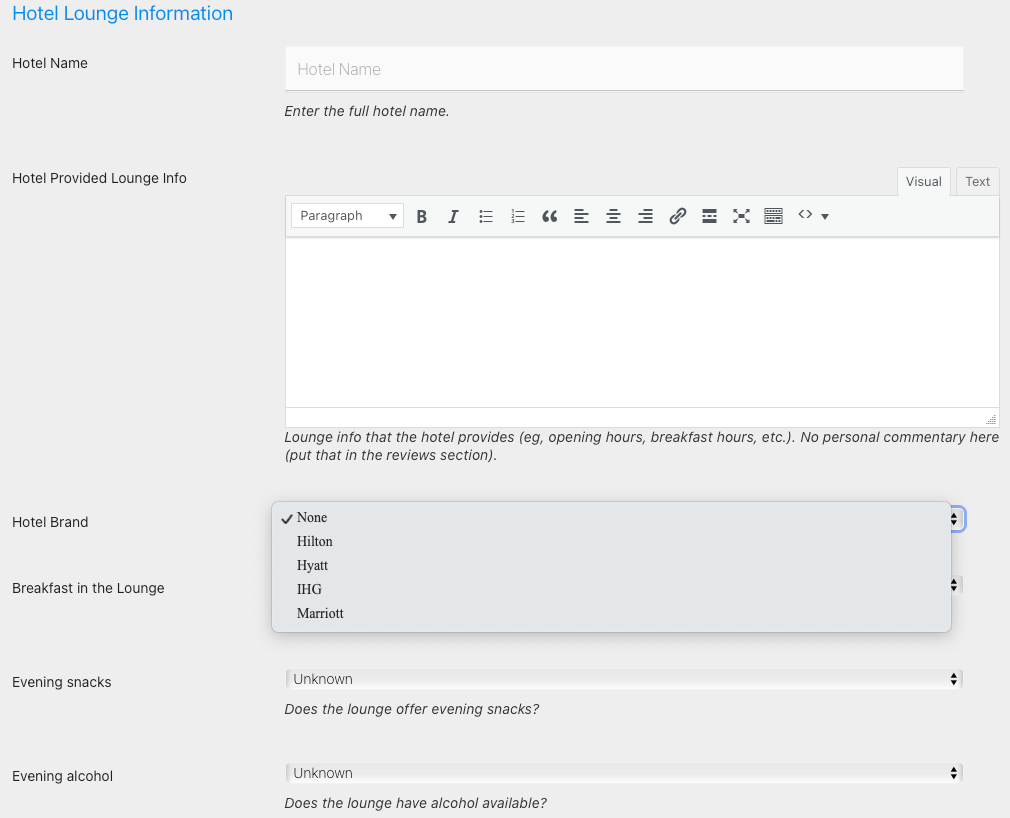Align text right
The width and height of the screenshot is (1010, 818).
coord(645,216)
